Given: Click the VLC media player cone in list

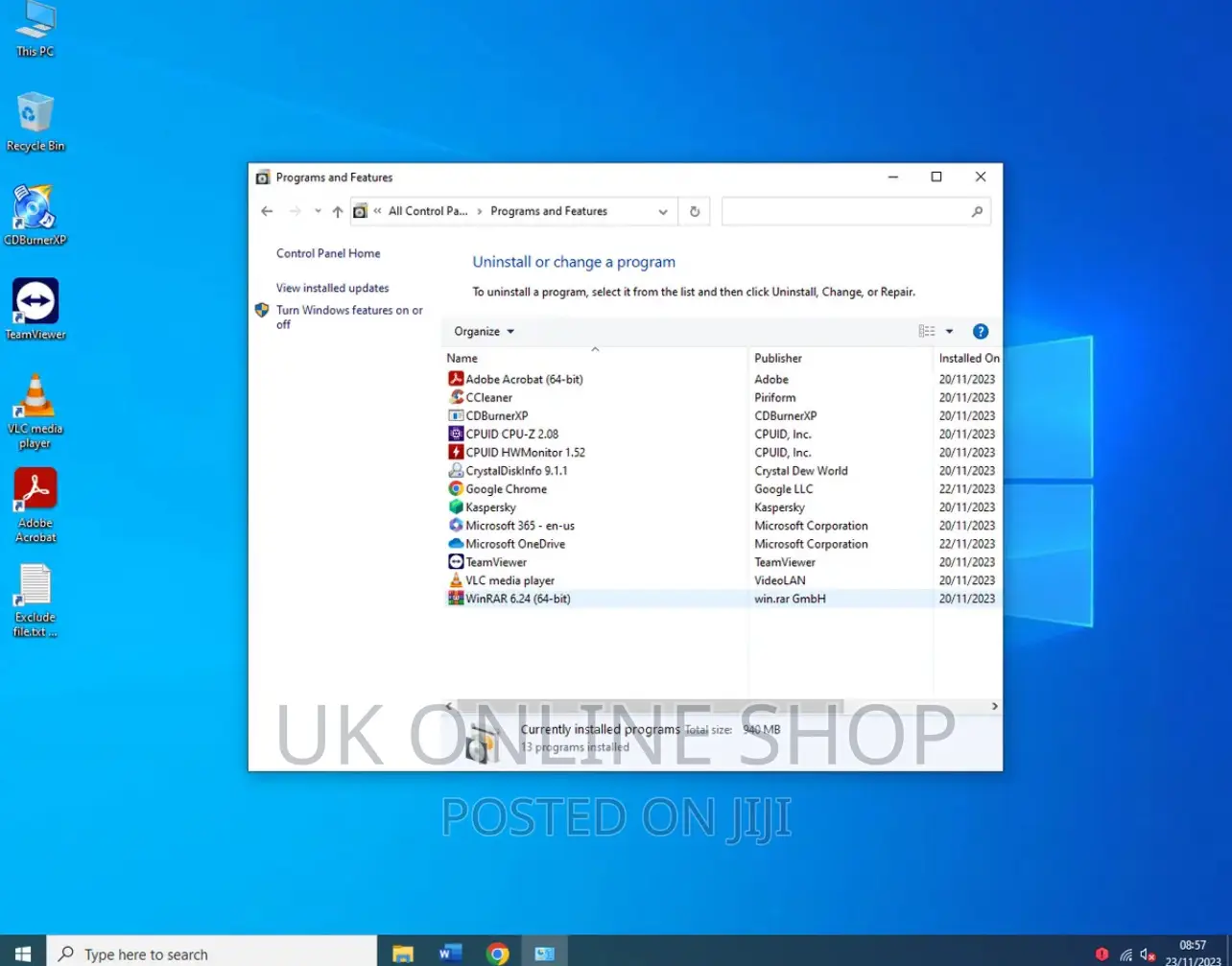Looking at the screenshot, I should click(456, 579).
